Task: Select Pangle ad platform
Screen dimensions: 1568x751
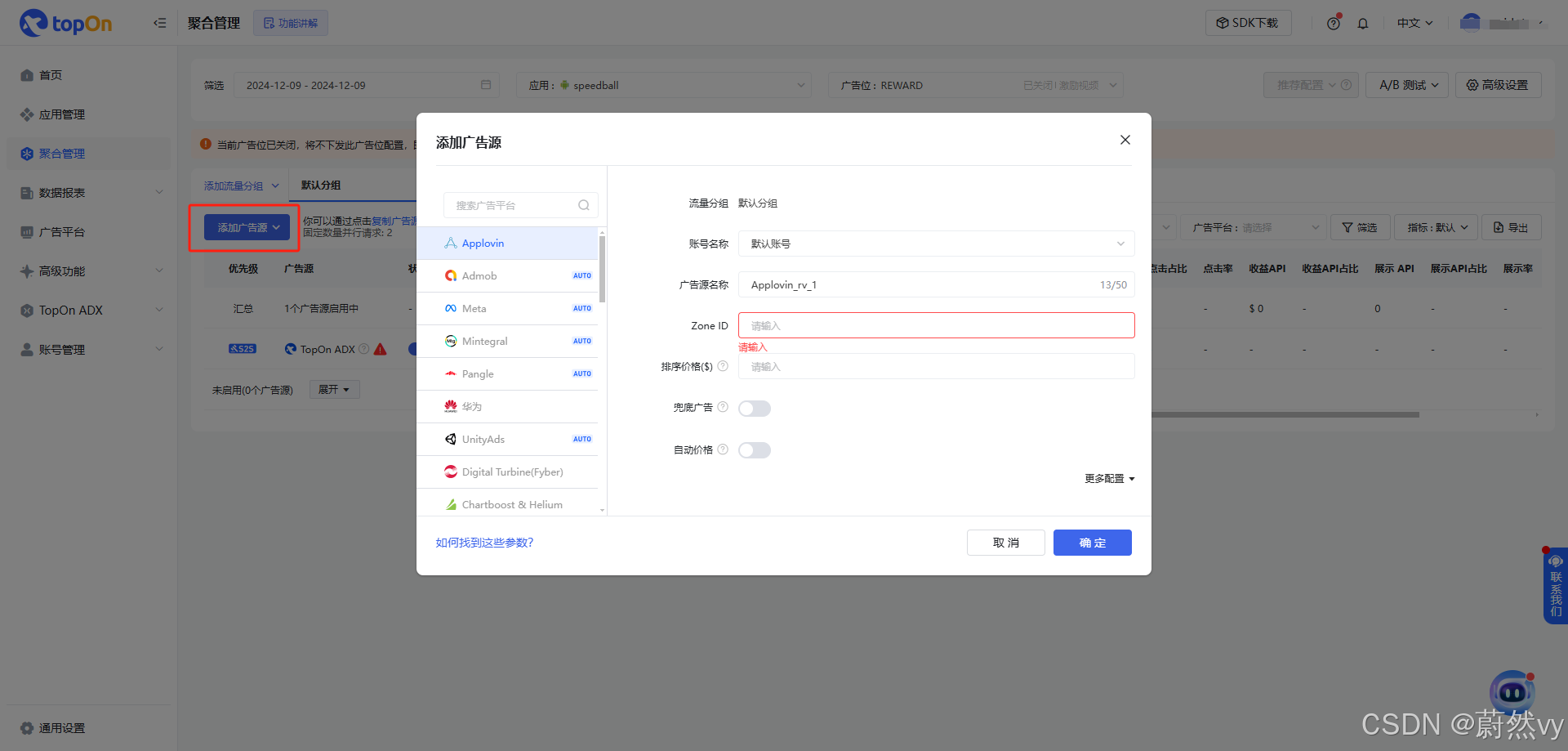Action: pyautogui.click(x=507, y=374)
